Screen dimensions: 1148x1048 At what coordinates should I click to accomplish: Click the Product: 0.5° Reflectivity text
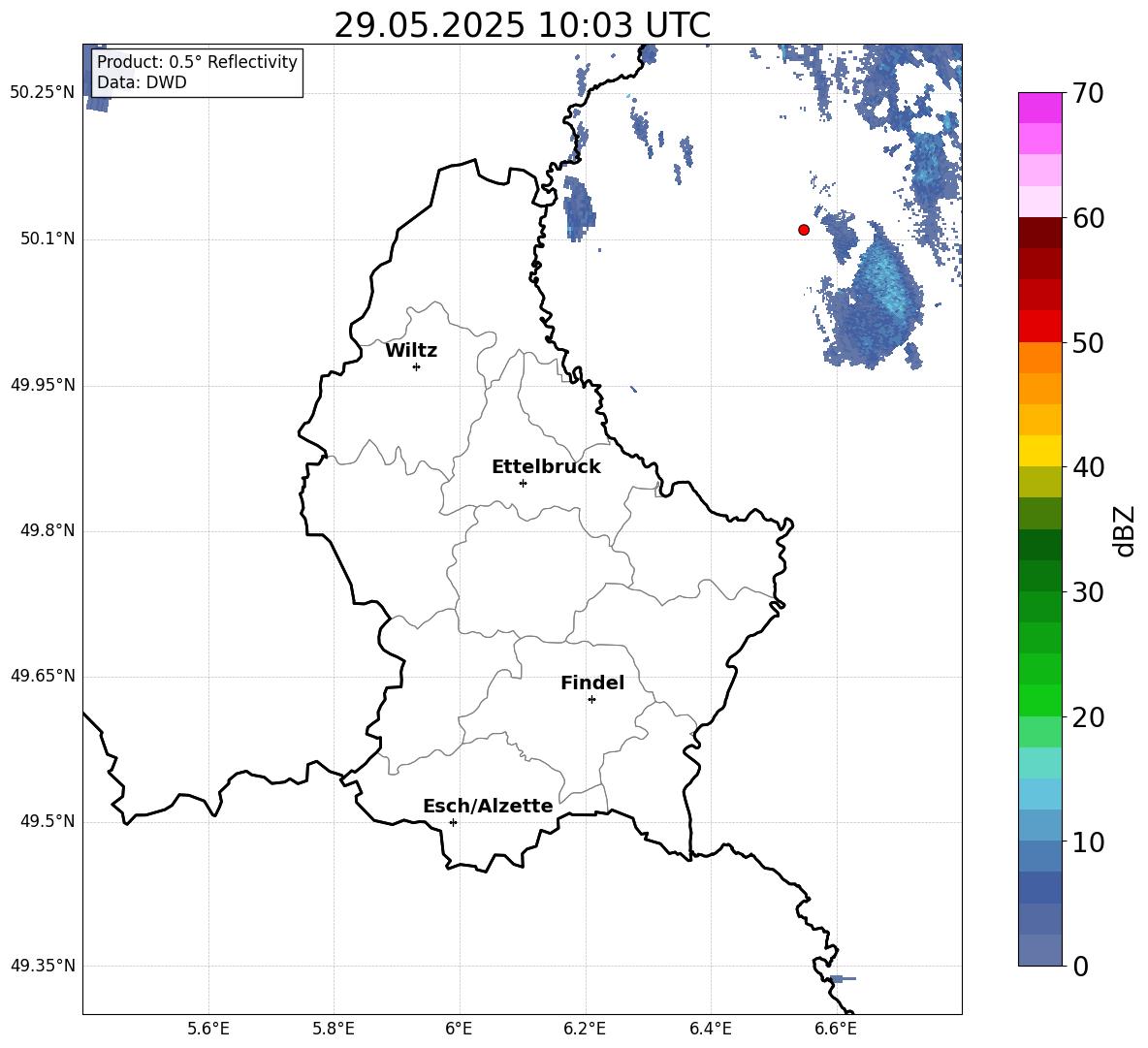click(197, 61)
